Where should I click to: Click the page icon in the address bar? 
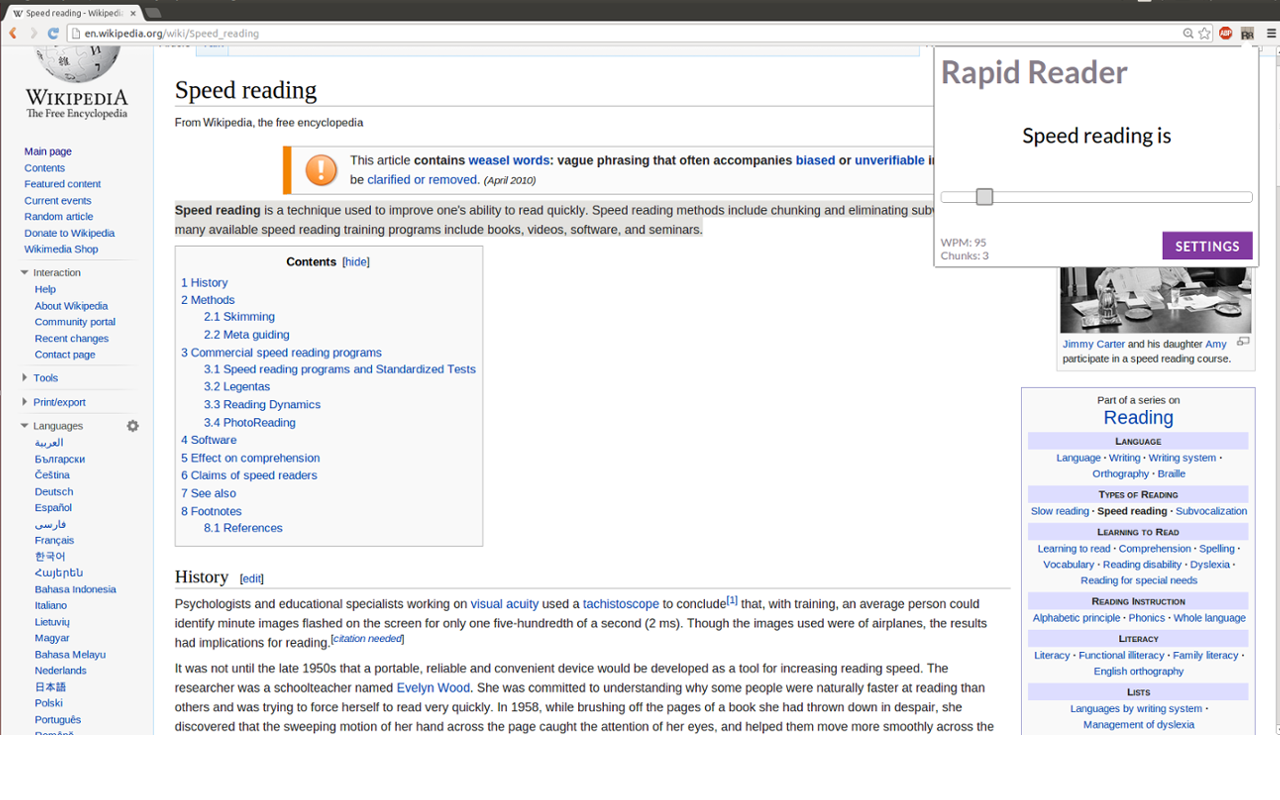click(x=76, y=33)
